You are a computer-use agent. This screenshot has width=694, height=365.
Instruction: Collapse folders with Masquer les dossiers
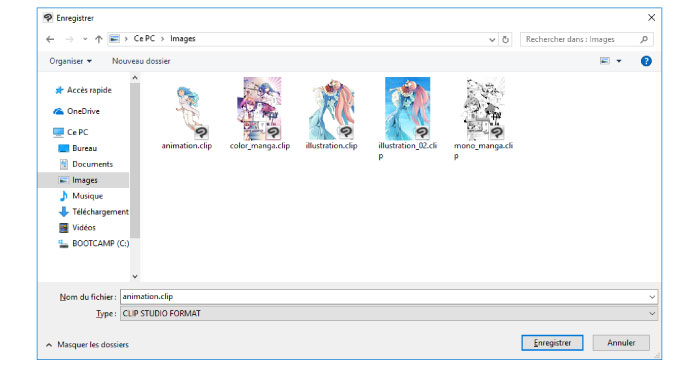coord(87,345)
